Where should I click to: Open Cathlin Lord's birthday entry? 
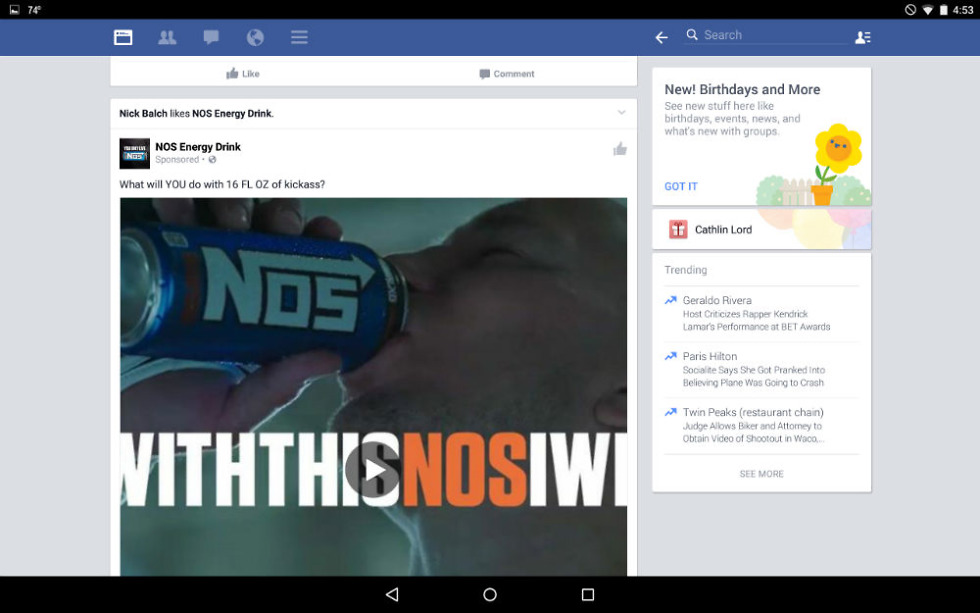(x=761, y=229)
